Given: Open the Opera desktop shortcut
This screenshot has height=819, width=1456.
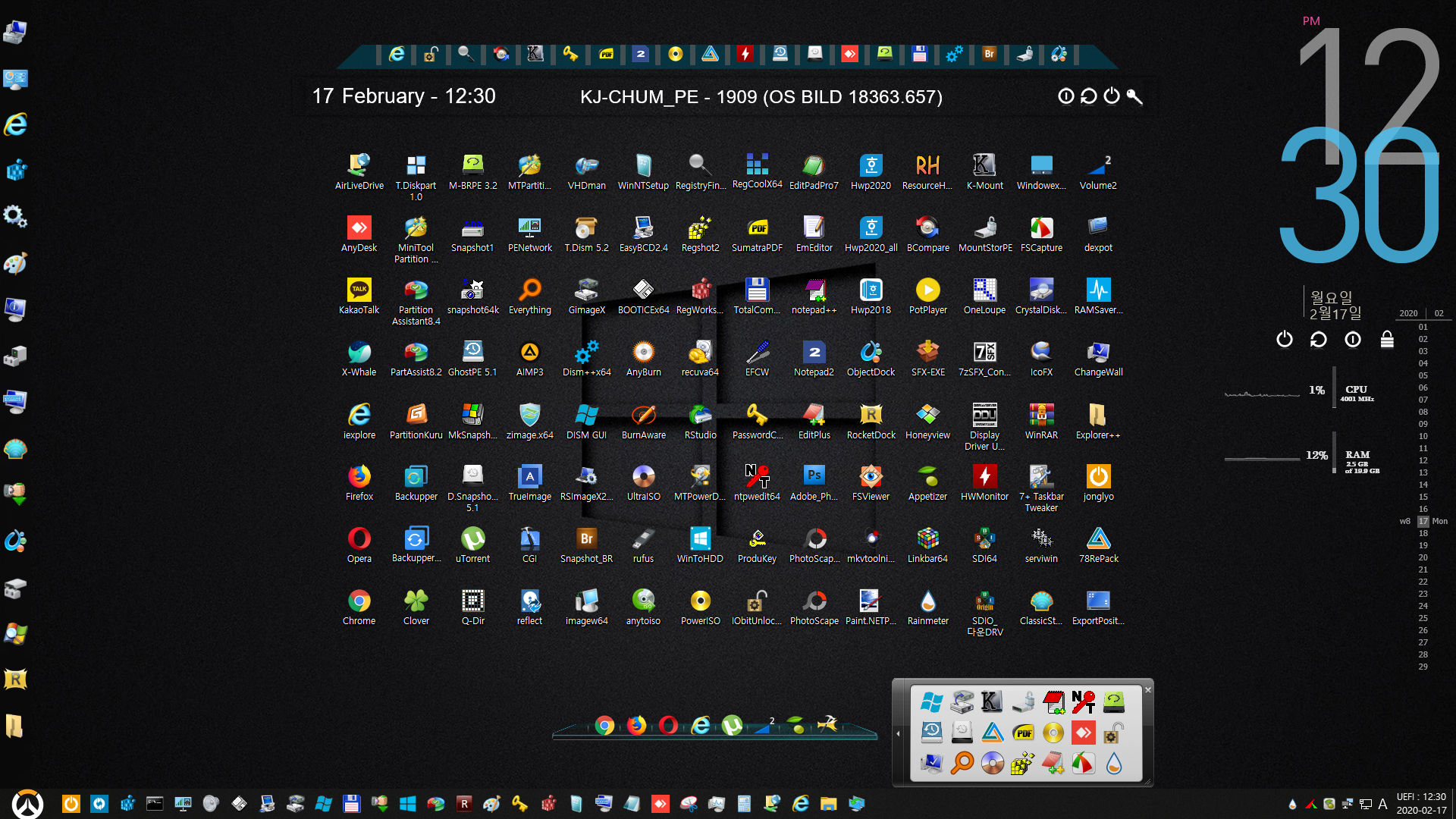Looking at the screenshot, I should point(359,544).
